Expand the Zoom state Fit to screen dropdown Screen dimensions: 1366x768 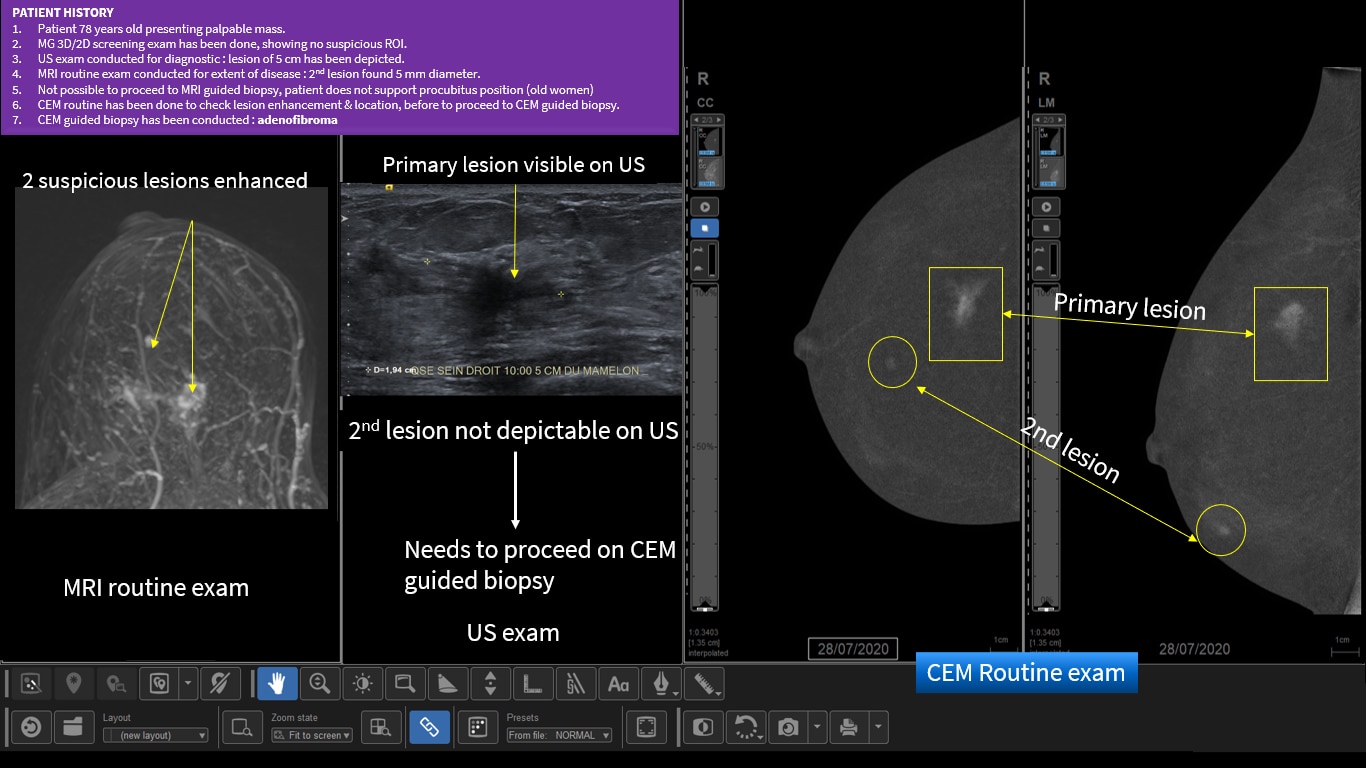(313, 735)
